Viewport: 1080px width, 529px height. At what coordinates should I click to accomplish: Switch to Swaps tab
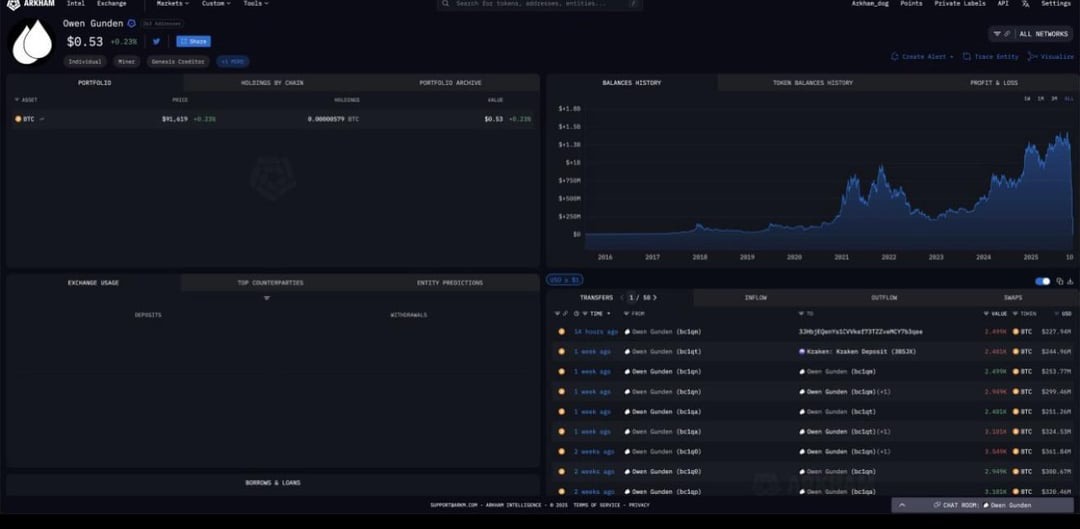tap(1013, 298)
